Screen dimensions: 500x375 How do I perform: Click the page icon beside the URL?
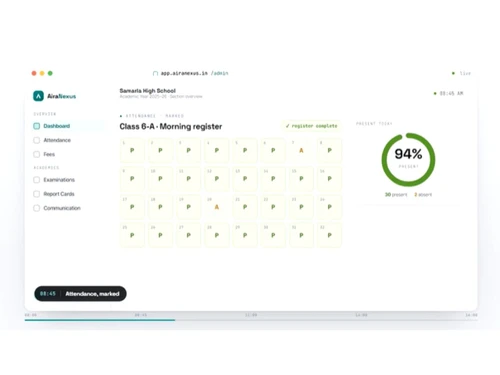(x=155, y=73)
